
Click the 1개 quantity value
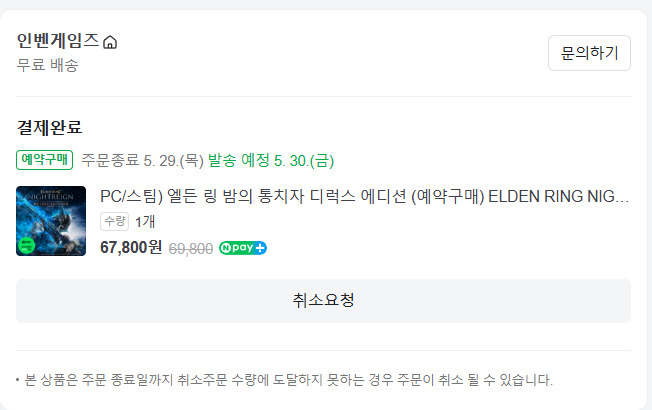[x=145, y=222]
